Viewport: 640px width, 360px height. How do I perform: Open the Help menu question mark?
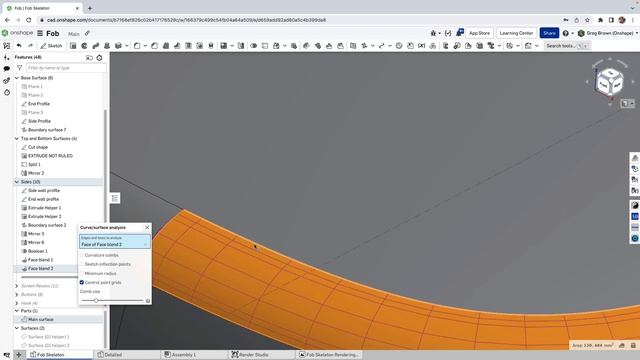coord(565,33)
